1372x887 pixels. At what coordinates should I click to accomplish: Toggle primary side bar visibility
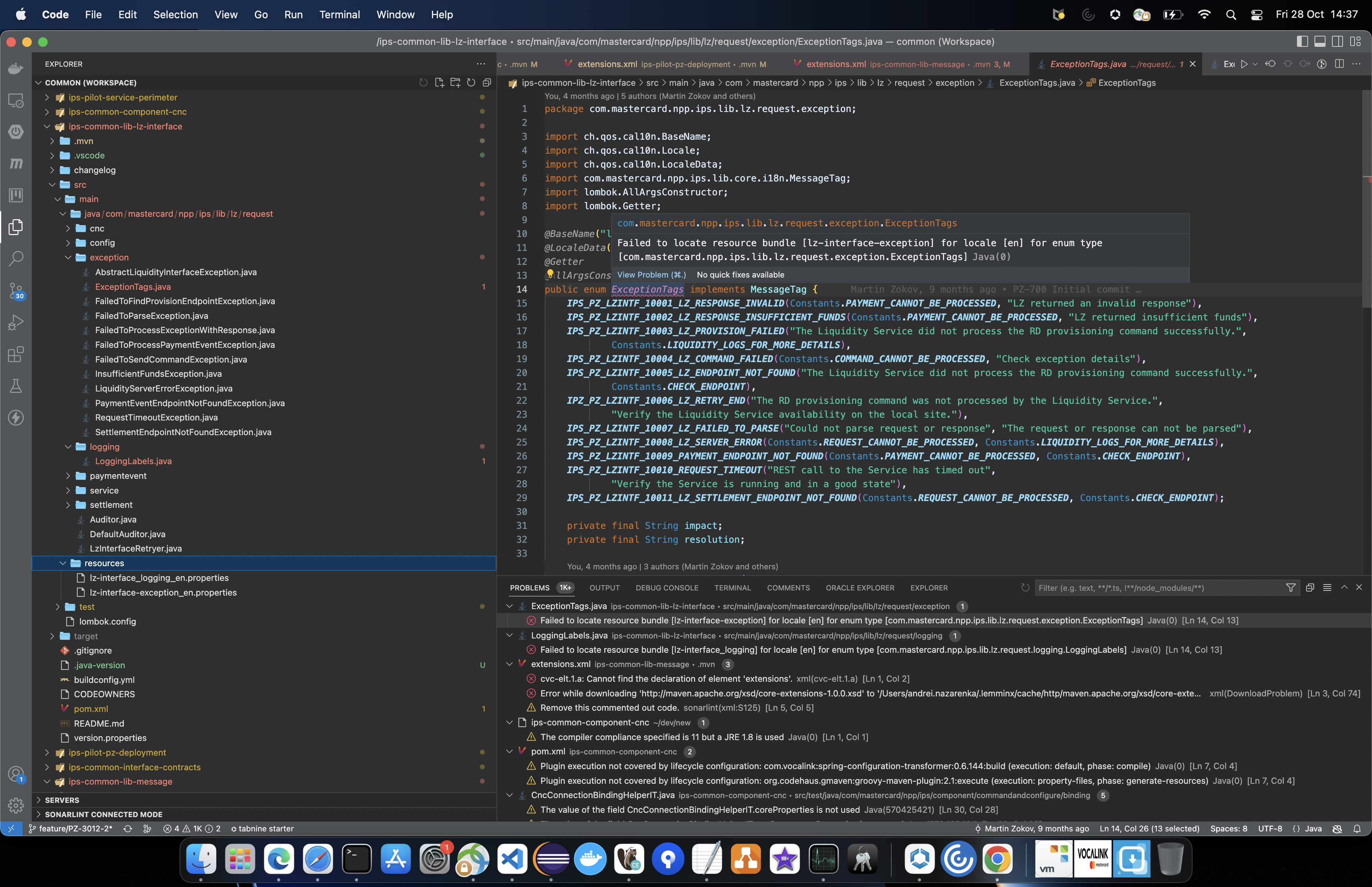coord(1303,41)
